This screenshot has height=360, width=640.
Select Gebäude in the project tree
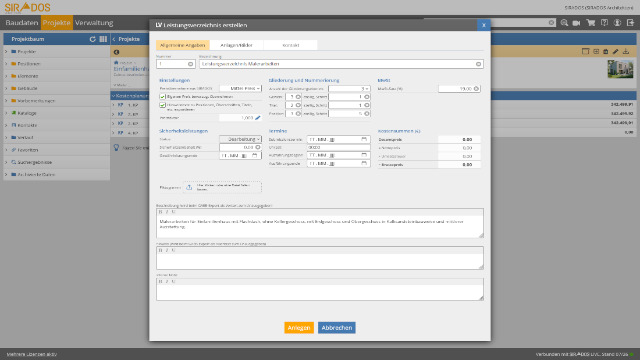[27, 89]
